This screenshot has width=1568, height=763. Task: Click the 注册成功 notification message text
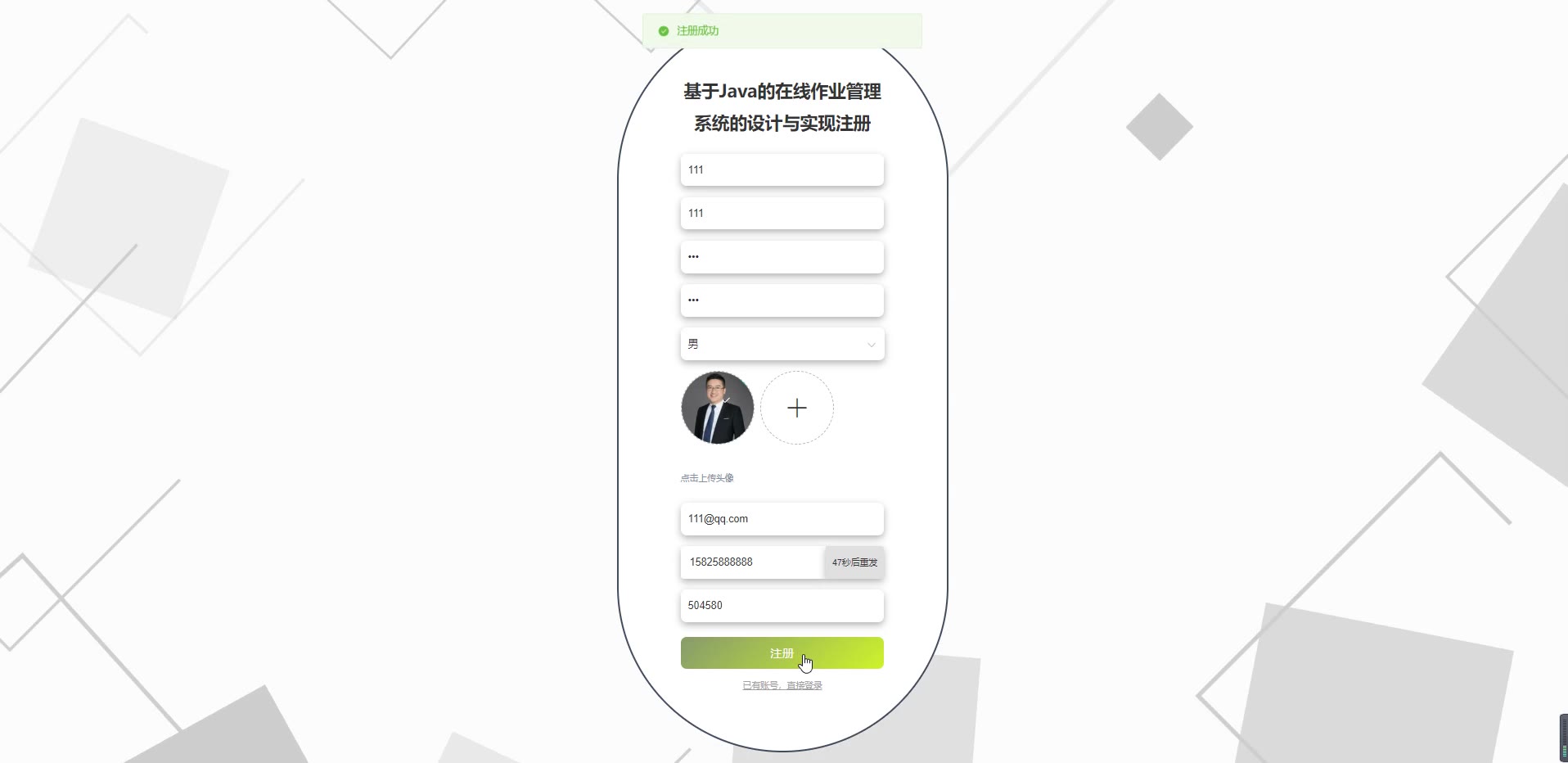click(x=697, y=31)
